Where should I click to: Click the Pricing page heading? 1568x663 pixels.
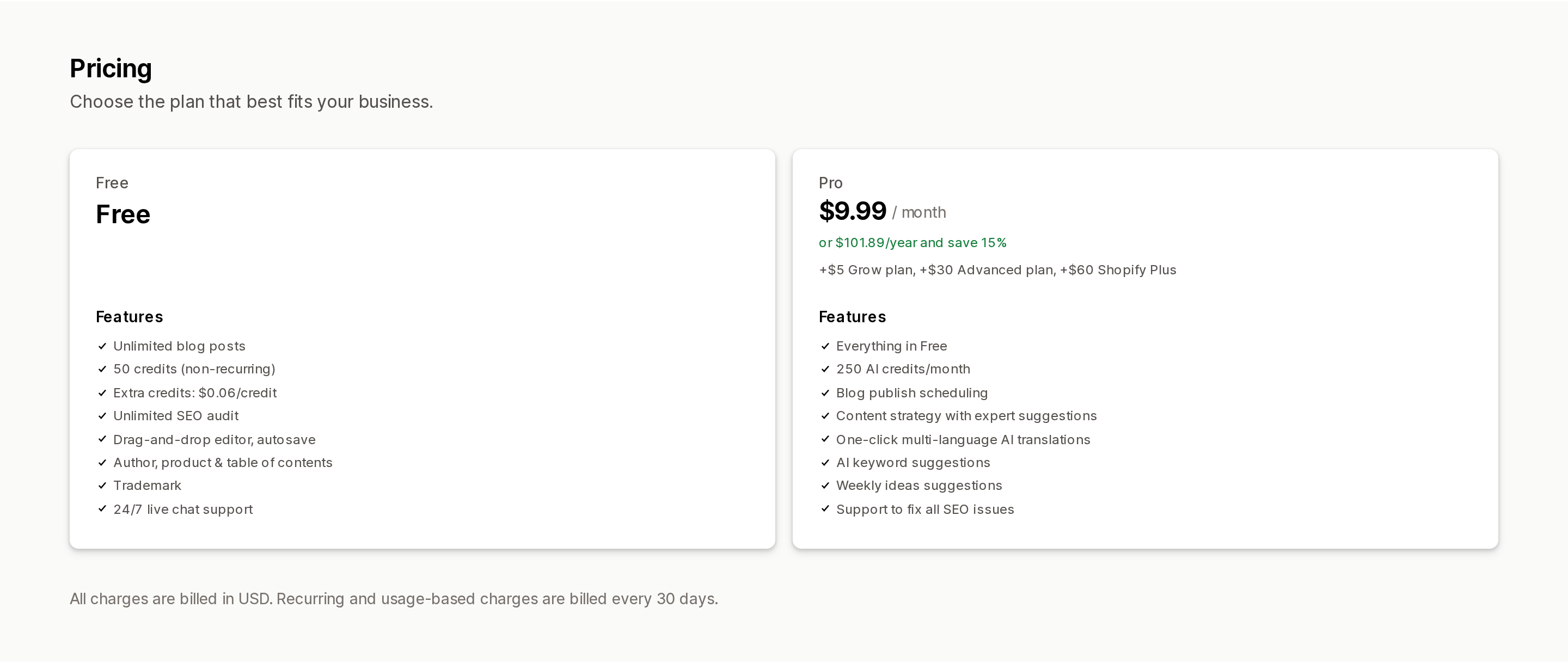pos(111,69)
